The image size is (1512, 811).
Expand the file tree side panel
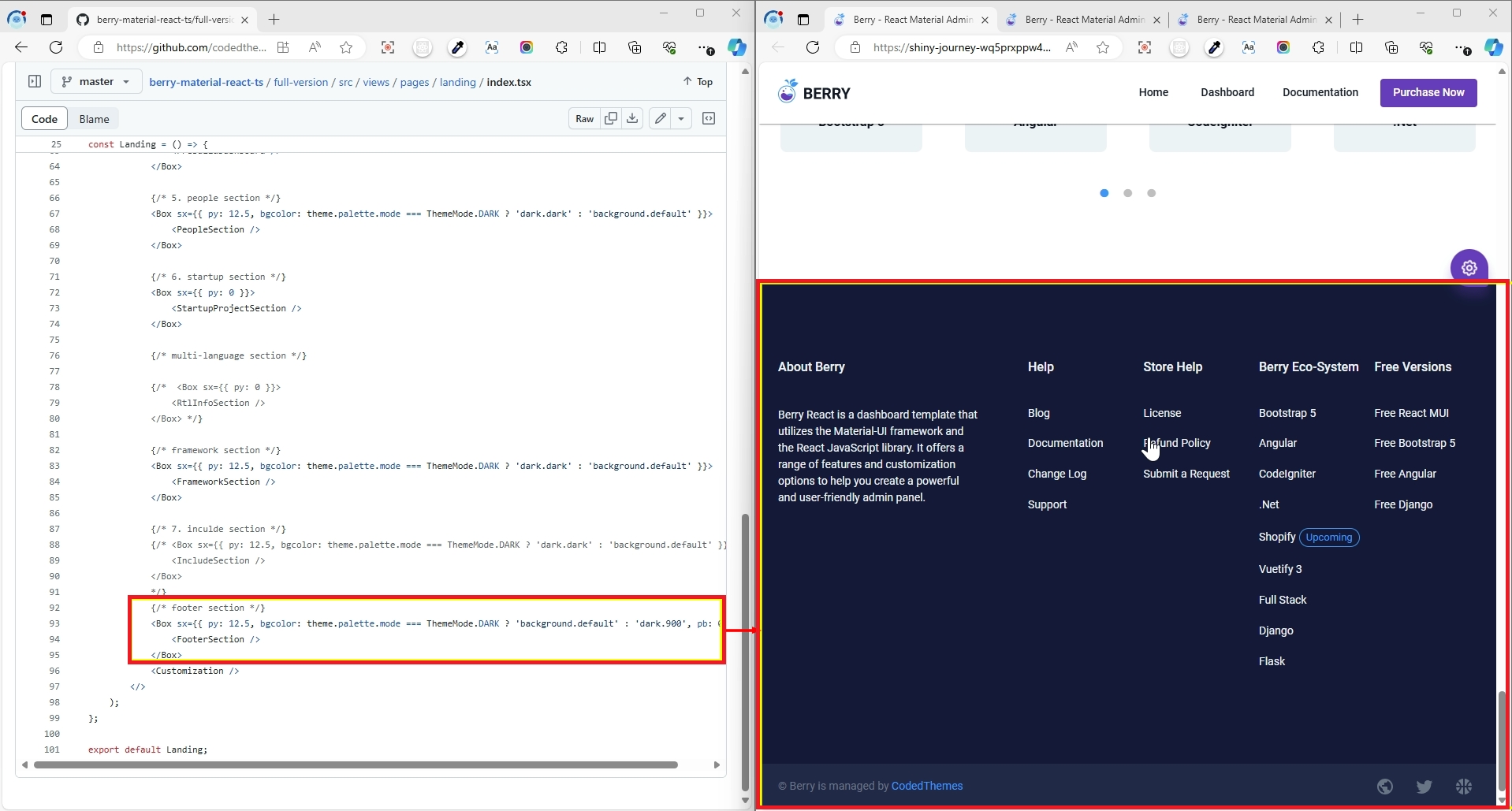click(x=35, y=81)
